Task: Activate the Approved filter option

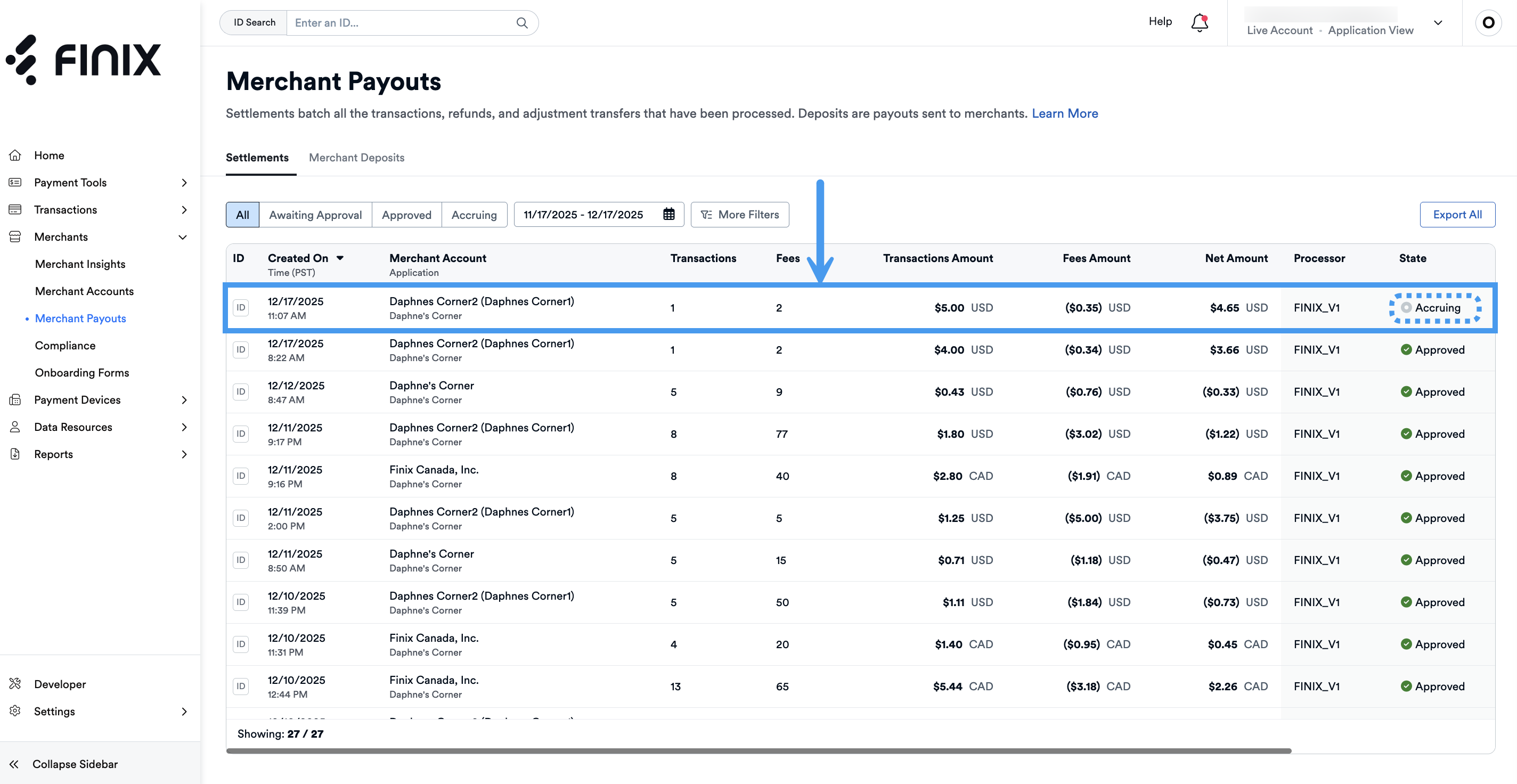Action: click(406, 215)
